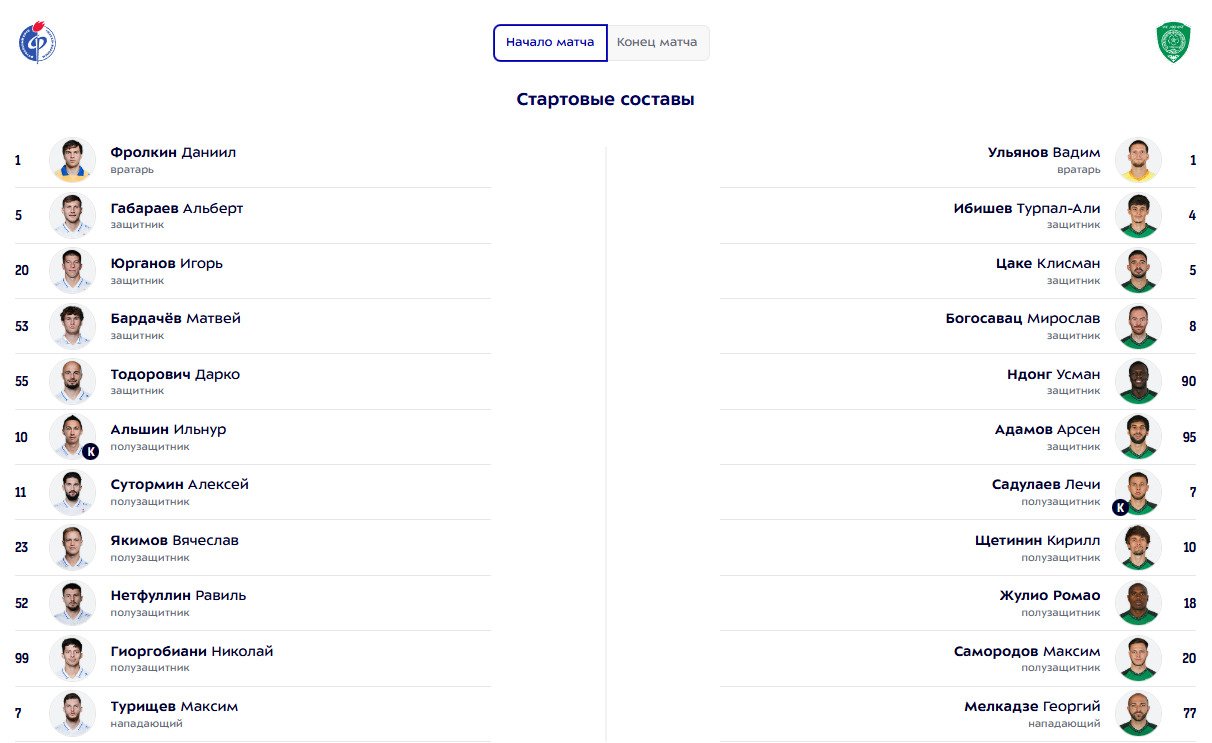Click the name Сутормин Алексей

(x=180, y=484)
